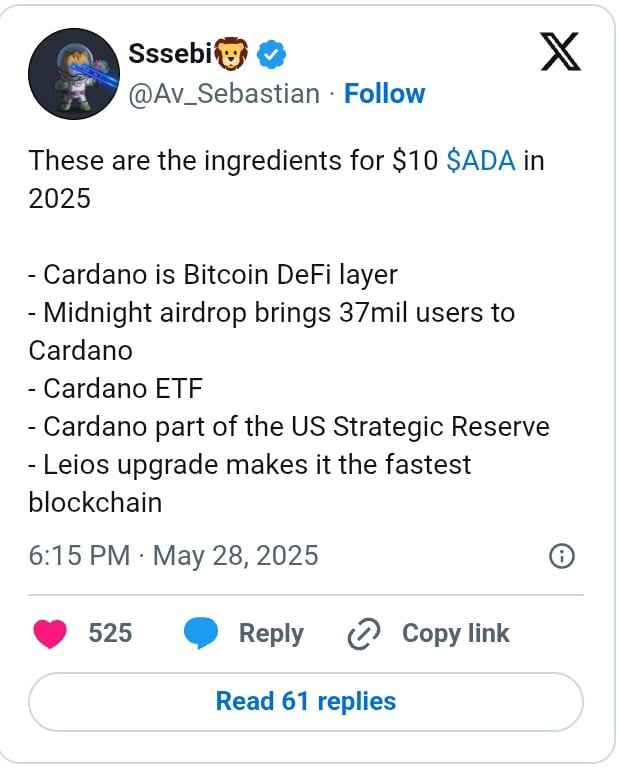Click the chain link copy icon
619x767 pixels.
pos(364,633)
